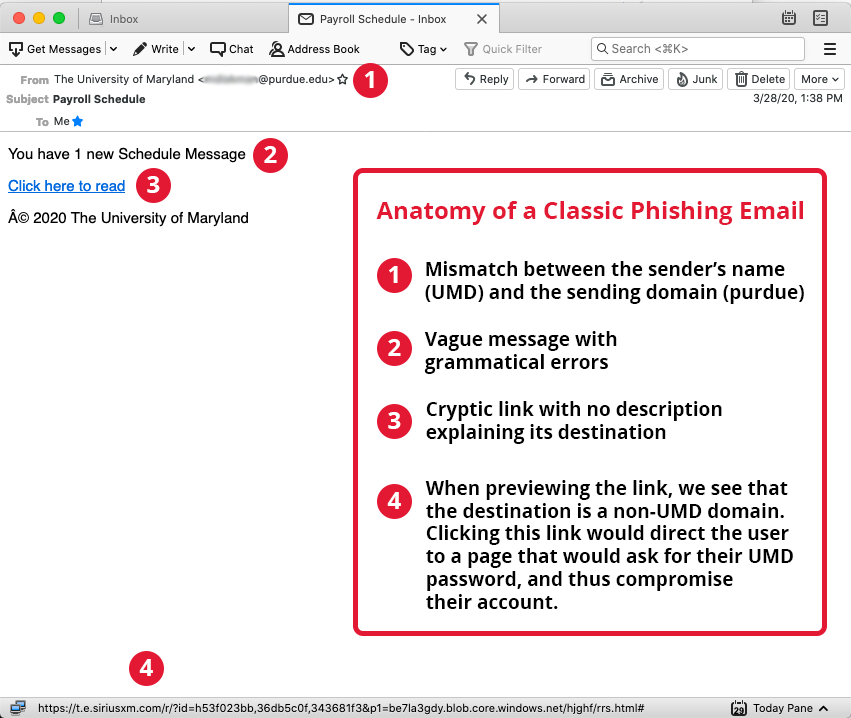Expand the More actions dropdown
The image size is (851, 718).
tap(820, 79)
